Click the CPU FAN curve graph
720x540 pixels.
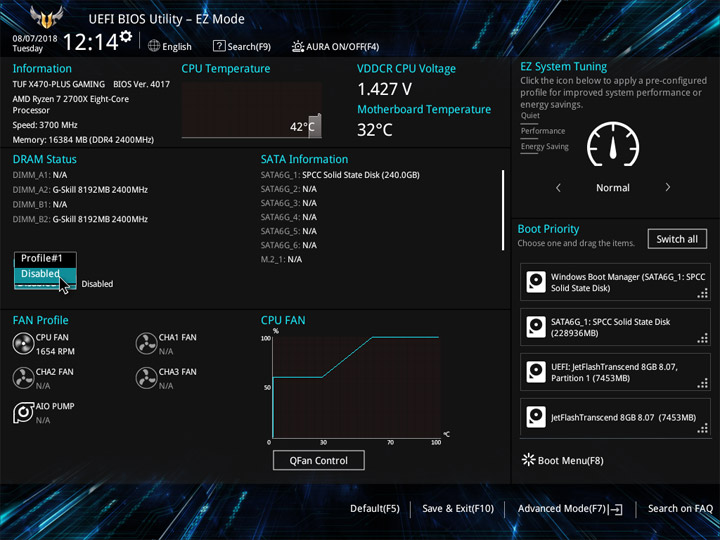356,387
